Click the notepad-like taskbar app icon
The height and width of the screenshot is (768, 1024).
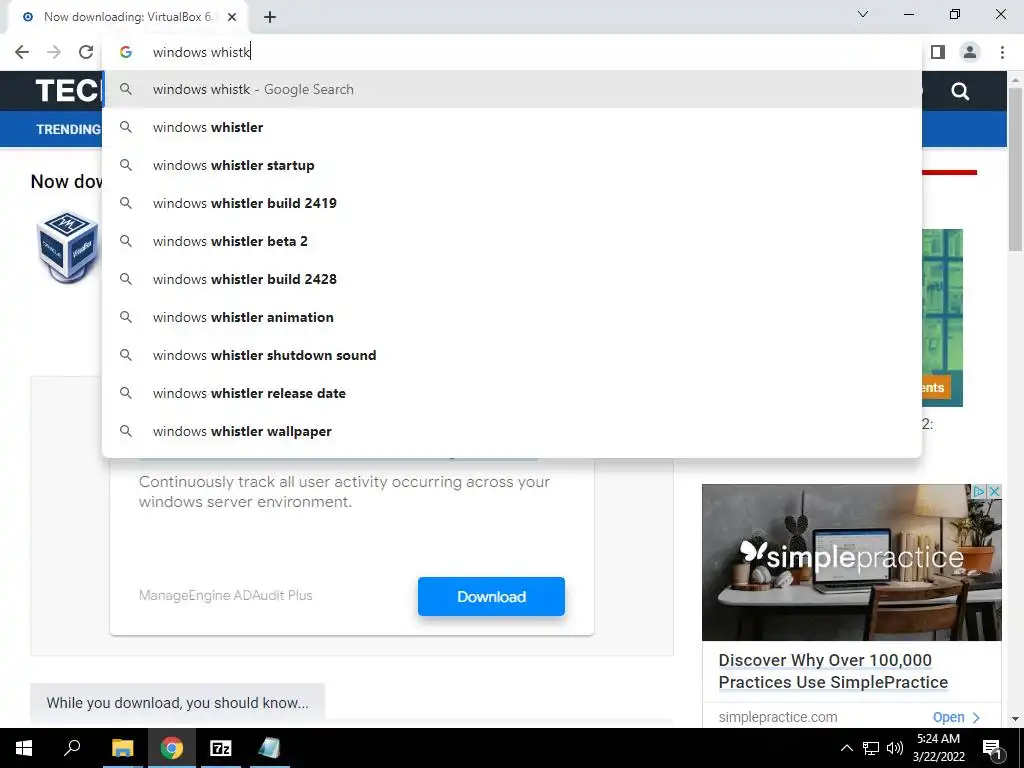(269, 748)
